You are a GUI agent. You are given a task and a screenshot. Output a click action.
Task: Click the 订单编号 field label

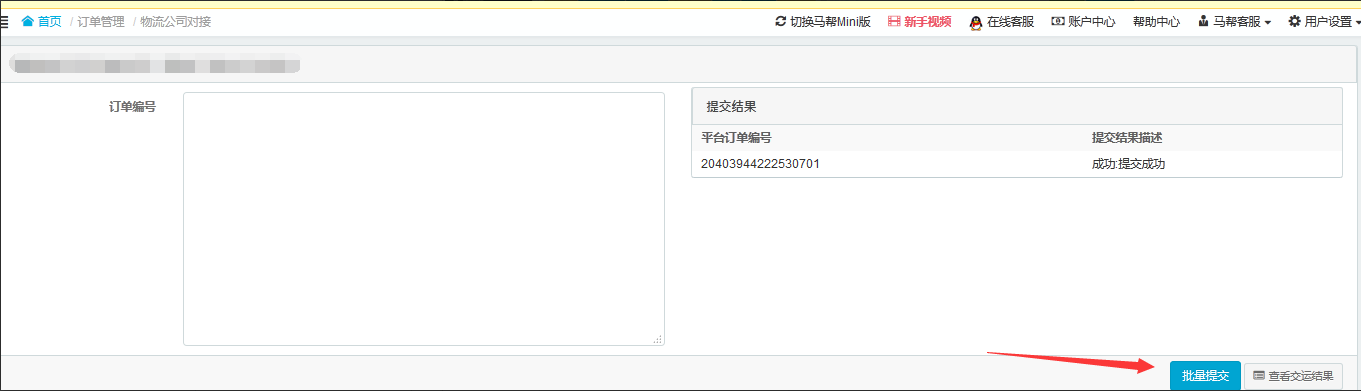pos(132,106)
